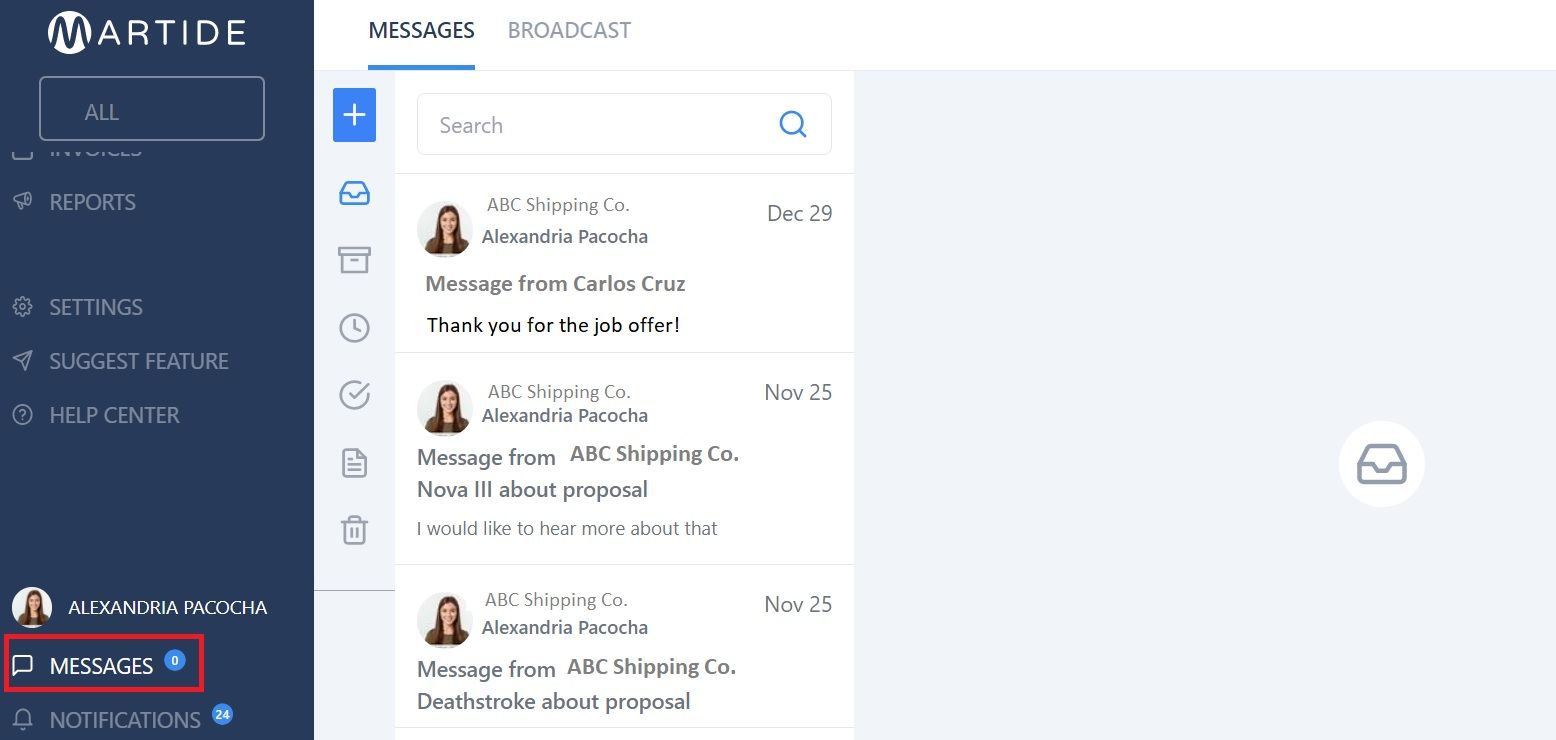Click the Notifications badge showing 24
Screen dimensions: 1556x740
pyautogui.click(x=222, y=714)
